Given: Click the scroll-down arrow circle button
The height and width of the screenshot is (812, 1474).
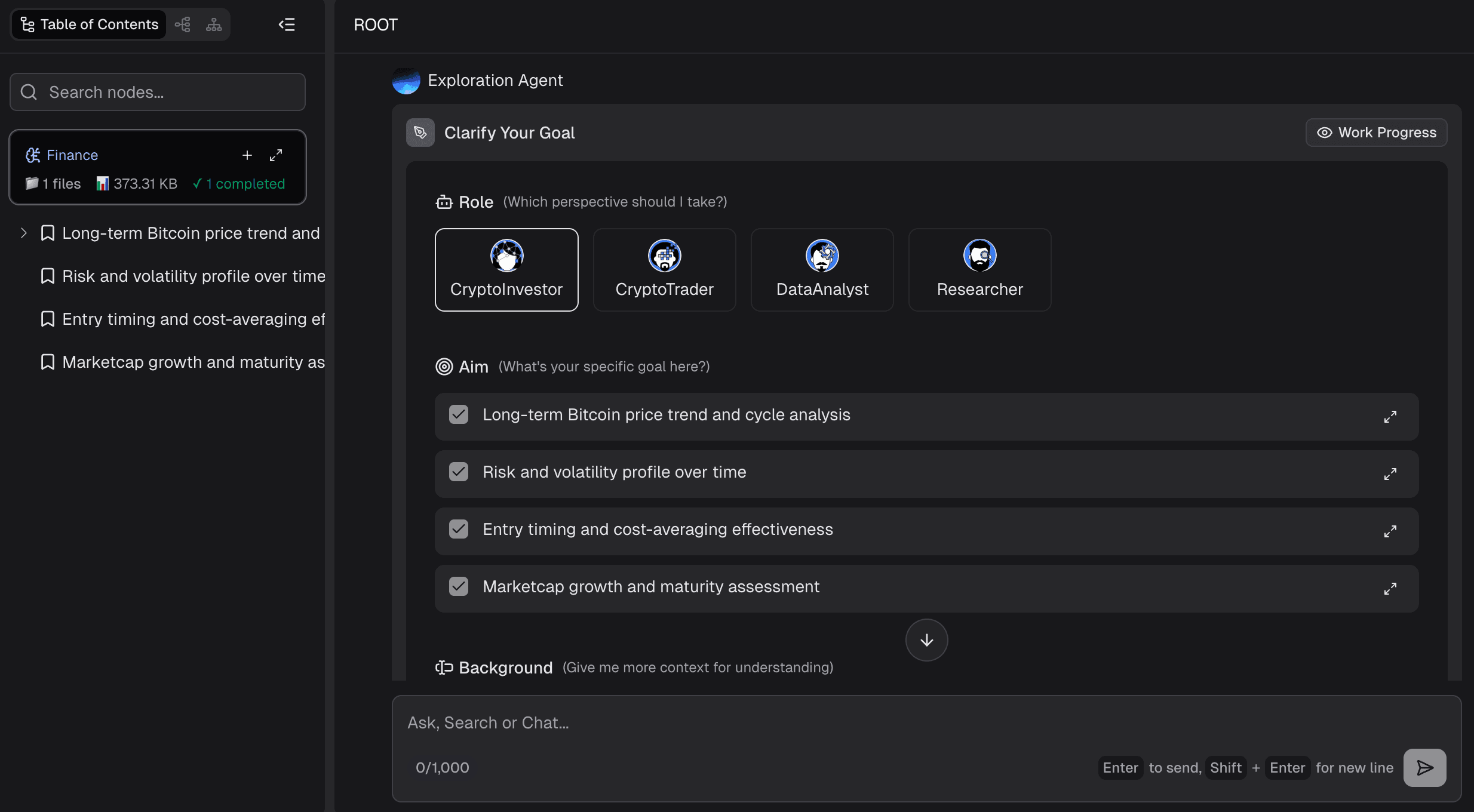Looking at the screenshot, I should click(926, 640).
